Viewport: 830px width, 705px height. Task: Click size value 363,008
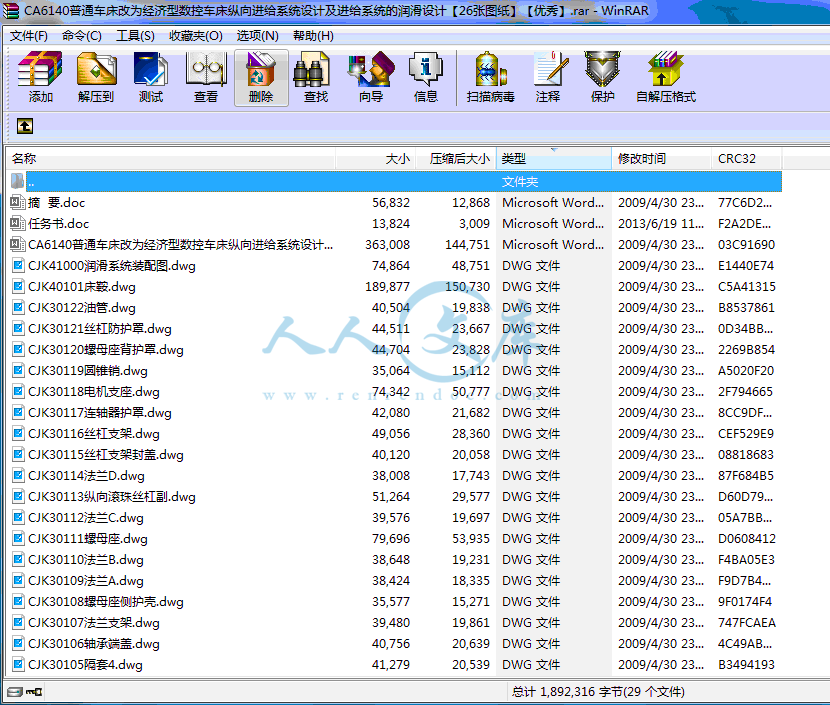point(387,245)
